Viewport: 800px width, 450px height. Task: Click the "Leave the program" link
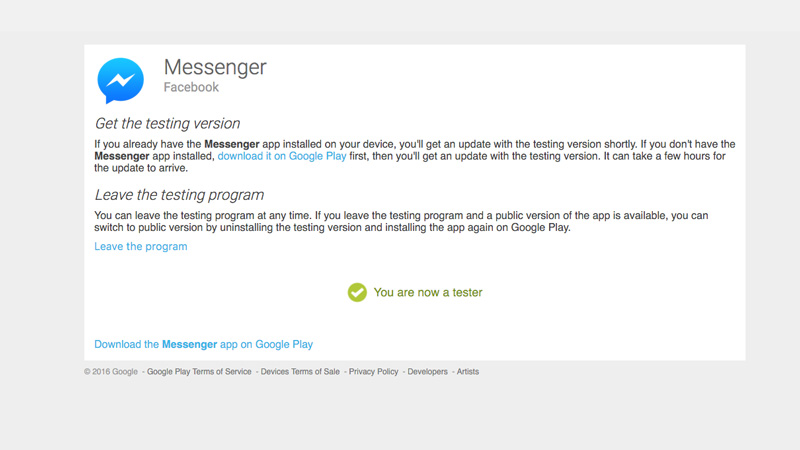pyautogui.click(x=141, y=246)
